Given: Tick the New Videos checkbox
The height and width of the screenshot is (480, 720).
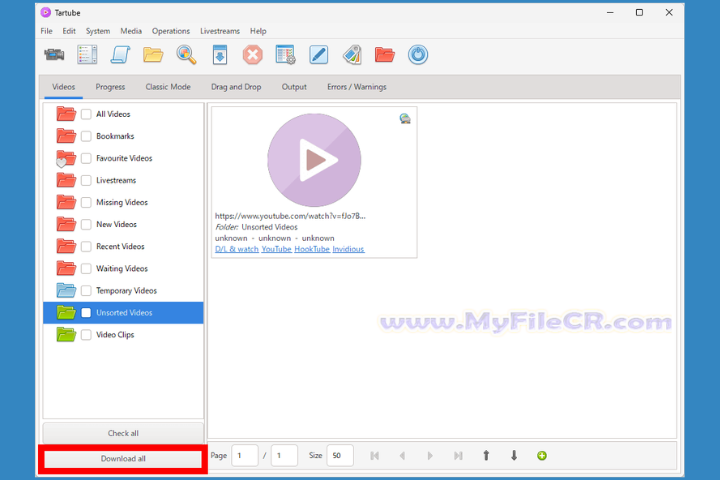Looking at the screenshot, I should [x=86, y=224].
